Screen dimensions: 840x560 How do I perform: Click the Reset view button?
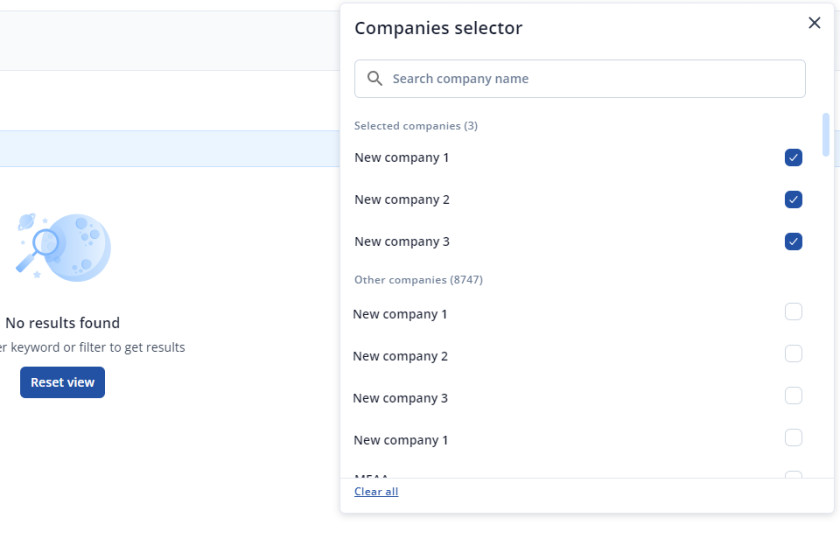coord(63,382)
